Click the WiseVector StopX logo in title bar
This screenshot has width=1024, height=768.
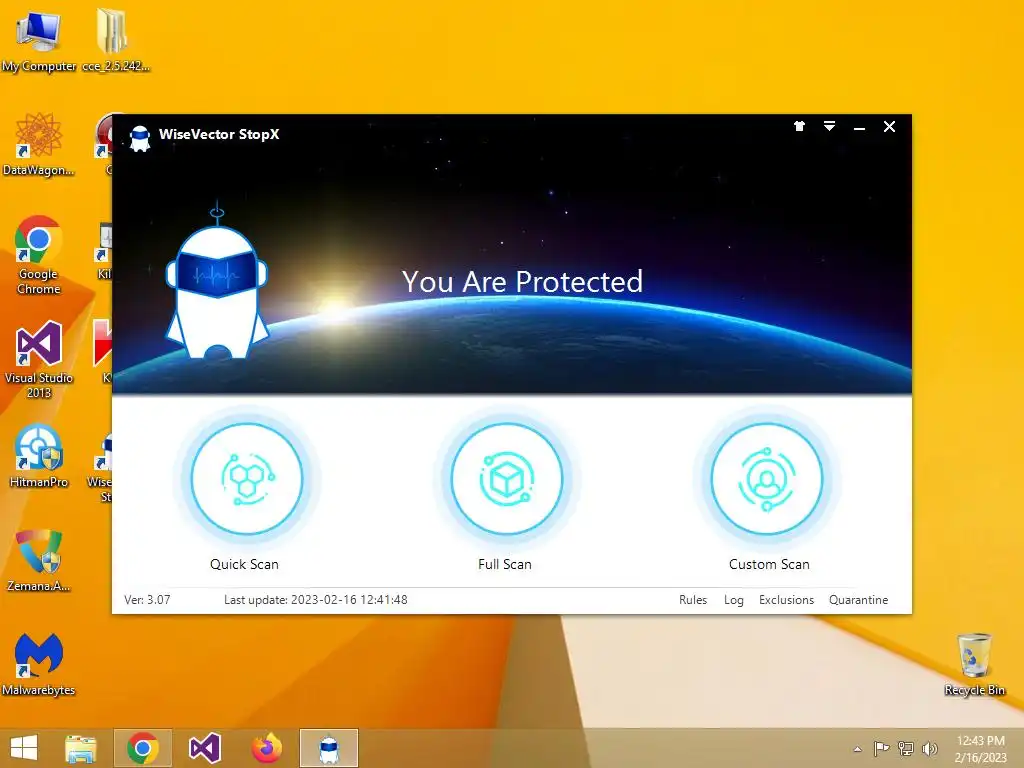[140, 138]
